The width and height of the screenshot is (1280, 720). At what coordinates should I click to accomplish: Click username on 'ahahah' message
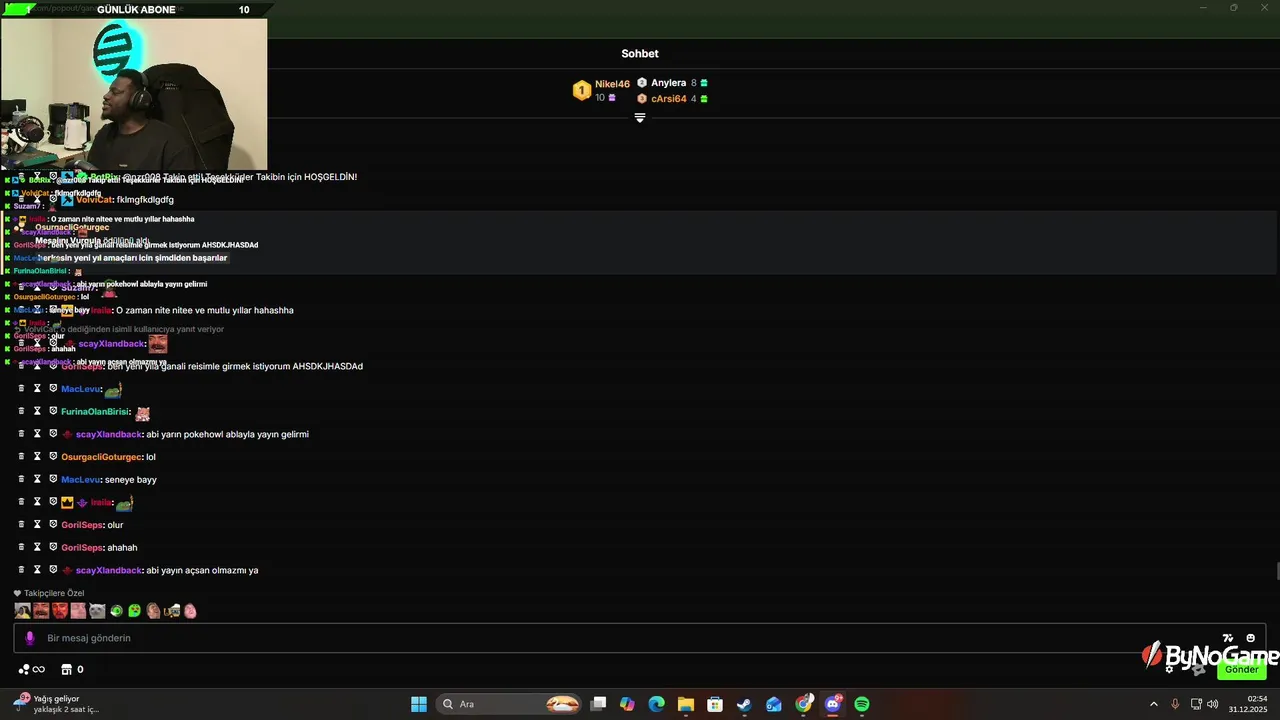82,548
